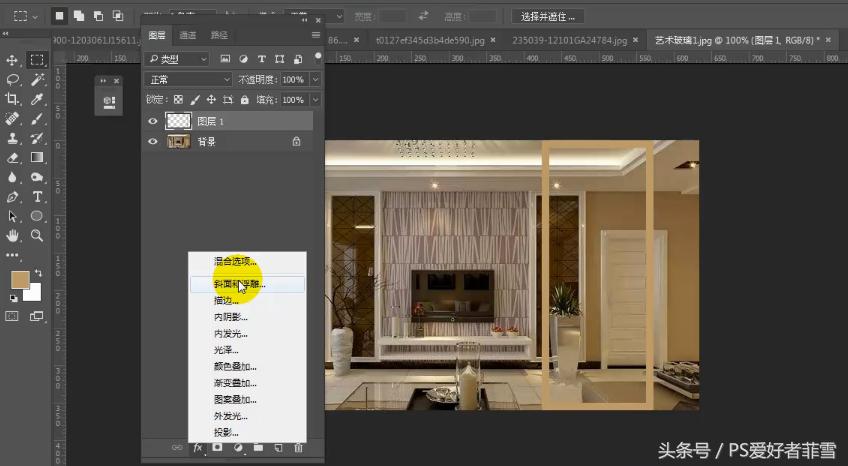Open the 正常 blend mode dropdown
This screenshot has height=466, width=848.
coord(188,79)
